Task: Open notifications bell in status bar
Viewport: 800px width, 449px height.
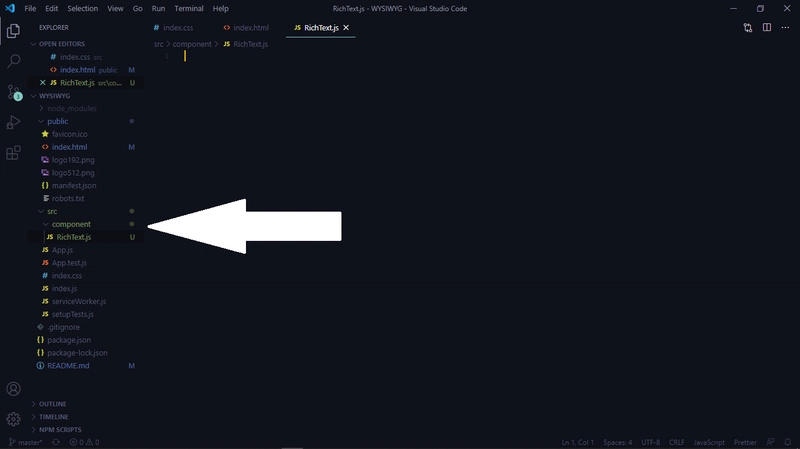Action: (788, 442)
